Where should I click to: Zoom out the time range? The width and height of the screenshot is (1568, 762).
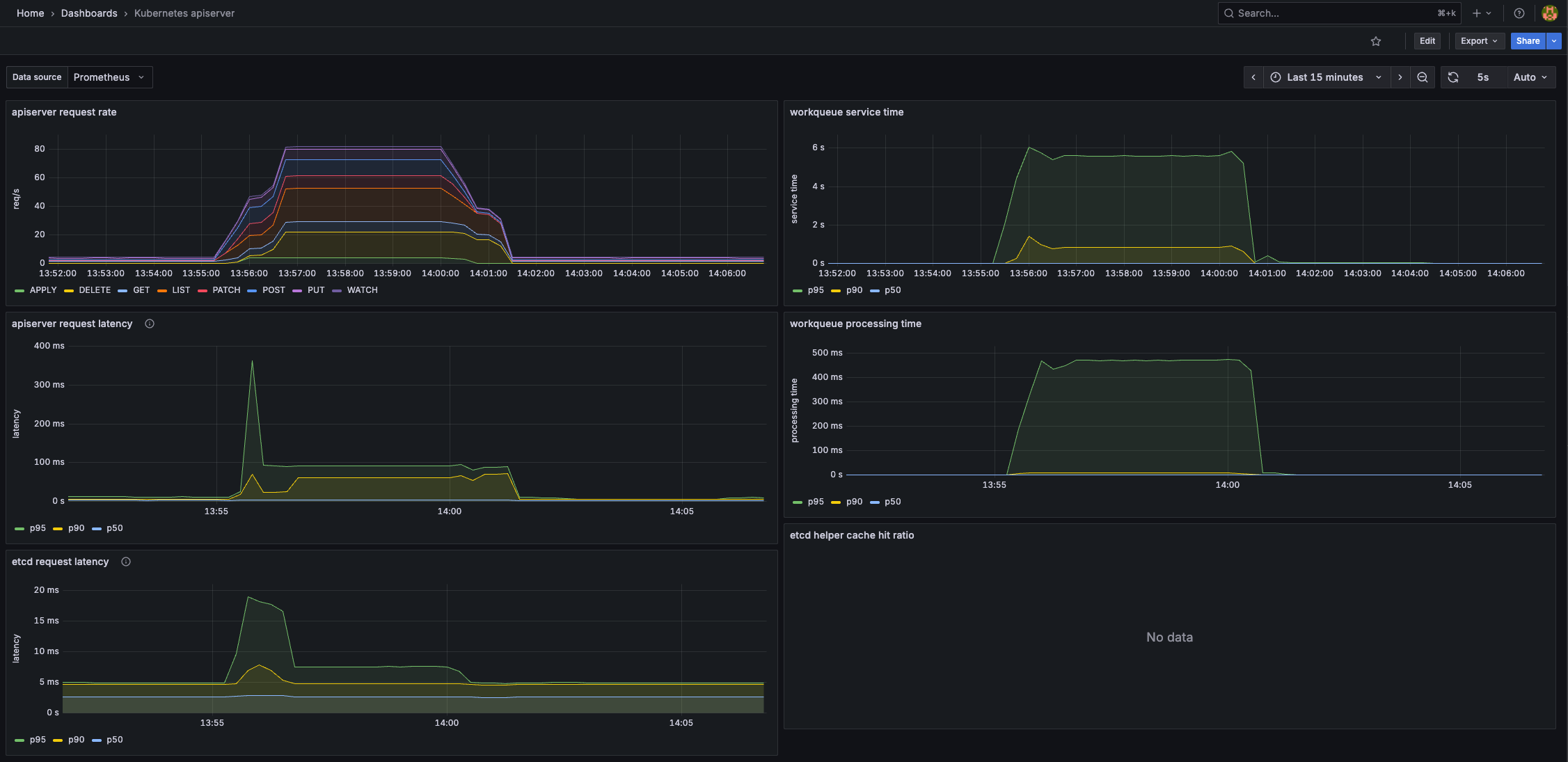(1423, 77)
